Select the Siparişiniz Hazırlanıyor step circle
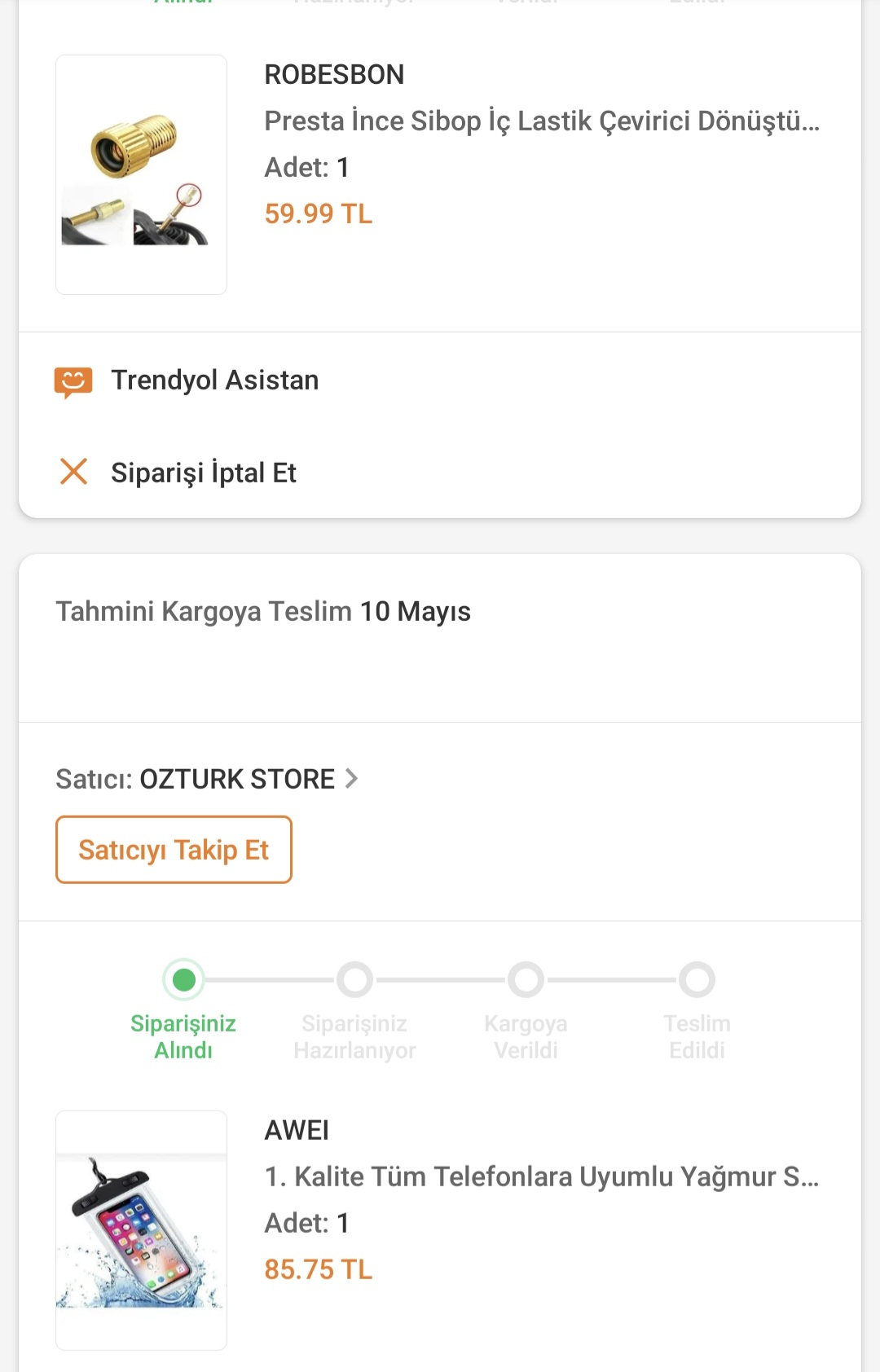 tap(354, 979)
